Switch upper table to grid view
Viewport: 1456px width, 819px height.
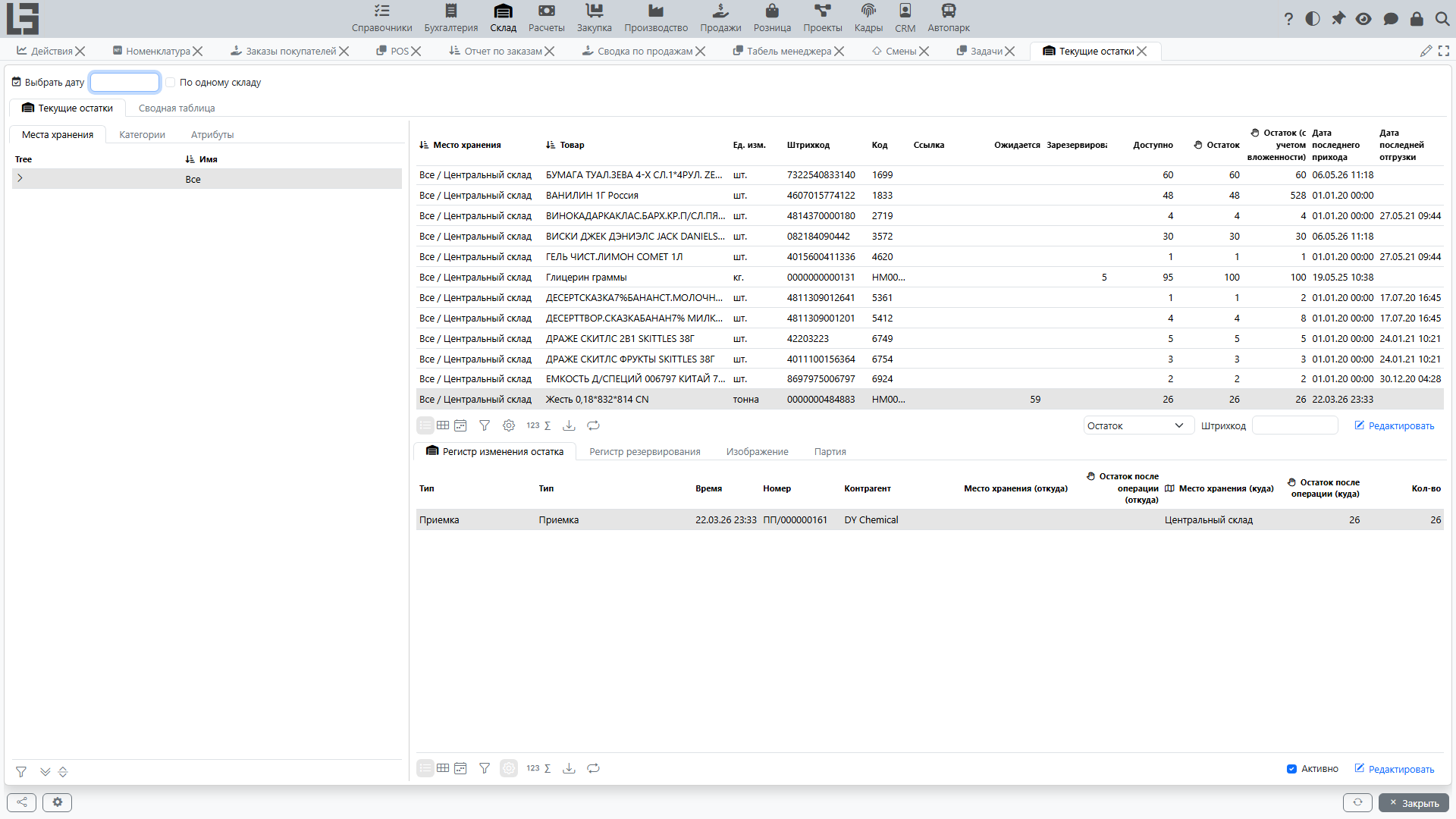[443, 425]
